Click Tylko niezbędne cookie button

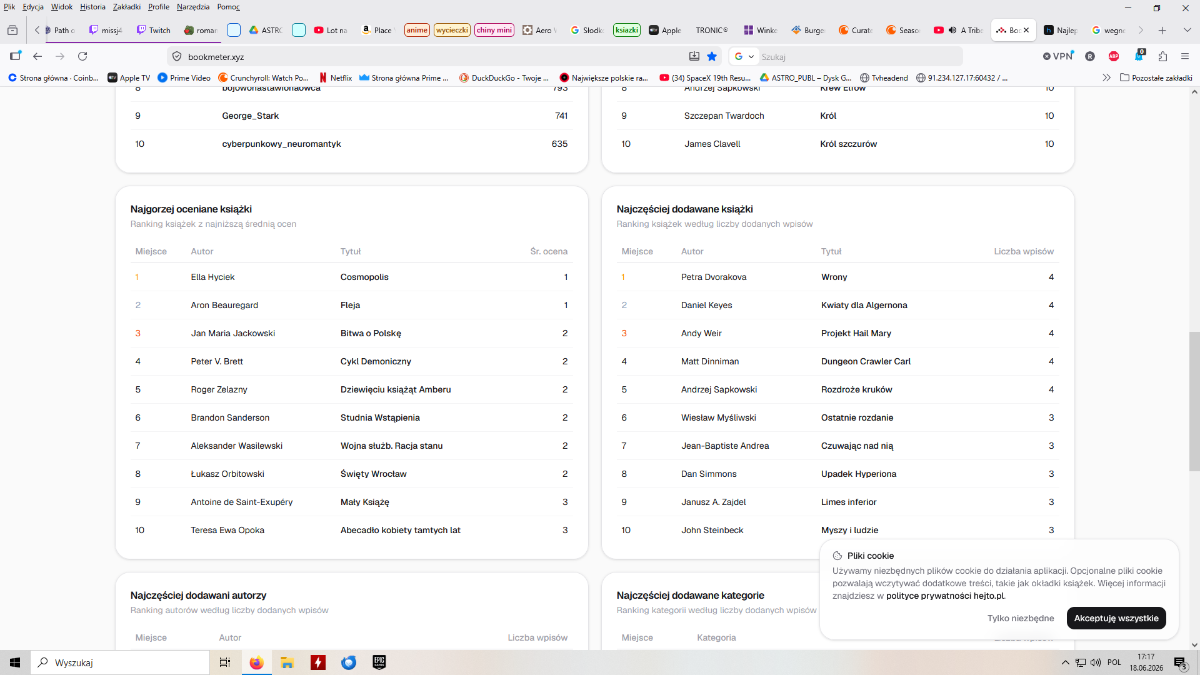point(1020,618)
